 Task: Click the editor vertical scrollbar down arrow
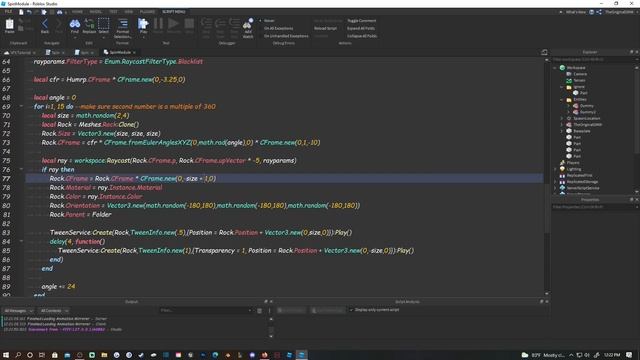[547, 293]
